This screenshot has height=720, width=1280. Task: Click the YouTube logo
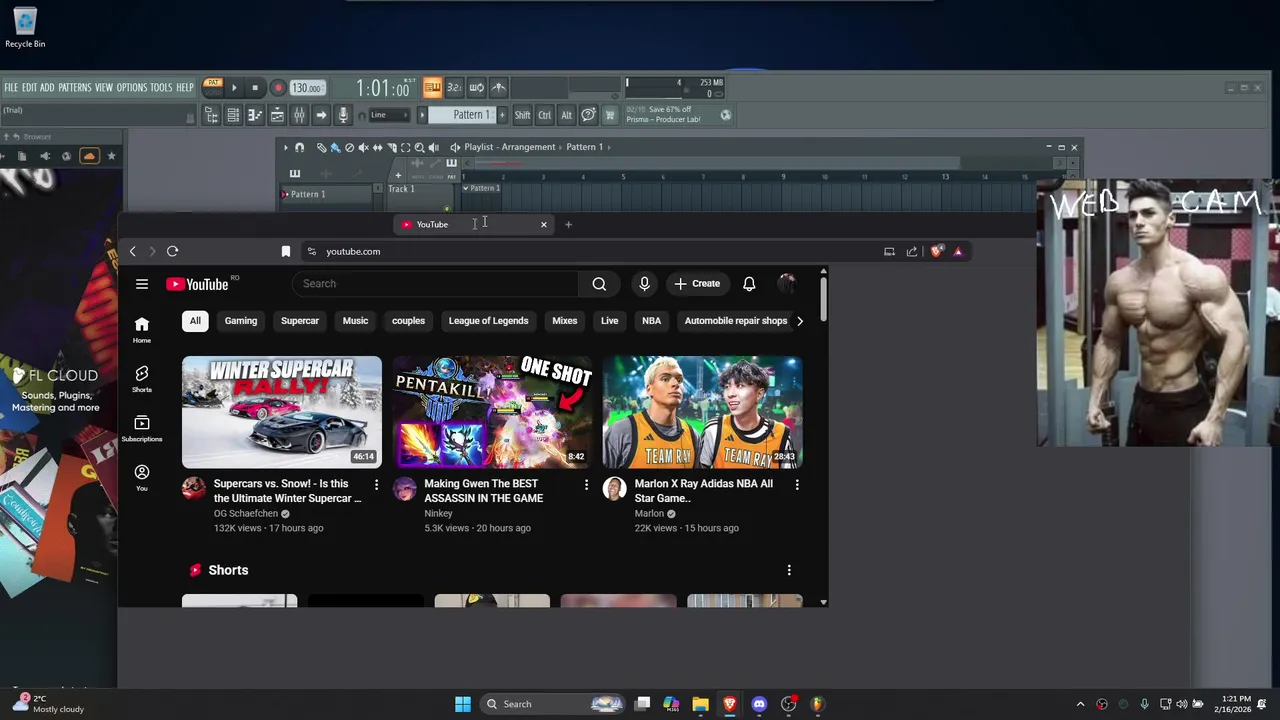click(x=198, y=284)
